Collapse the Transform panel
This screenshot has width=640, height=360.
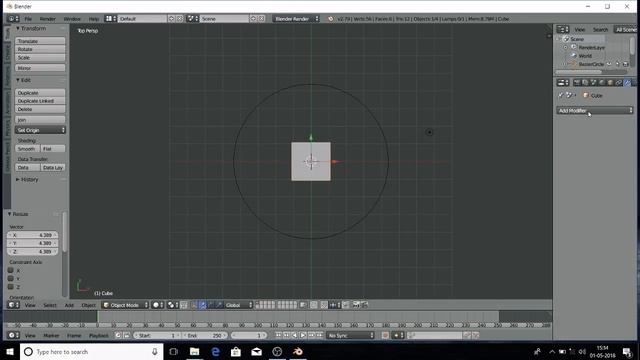[18, 29]
